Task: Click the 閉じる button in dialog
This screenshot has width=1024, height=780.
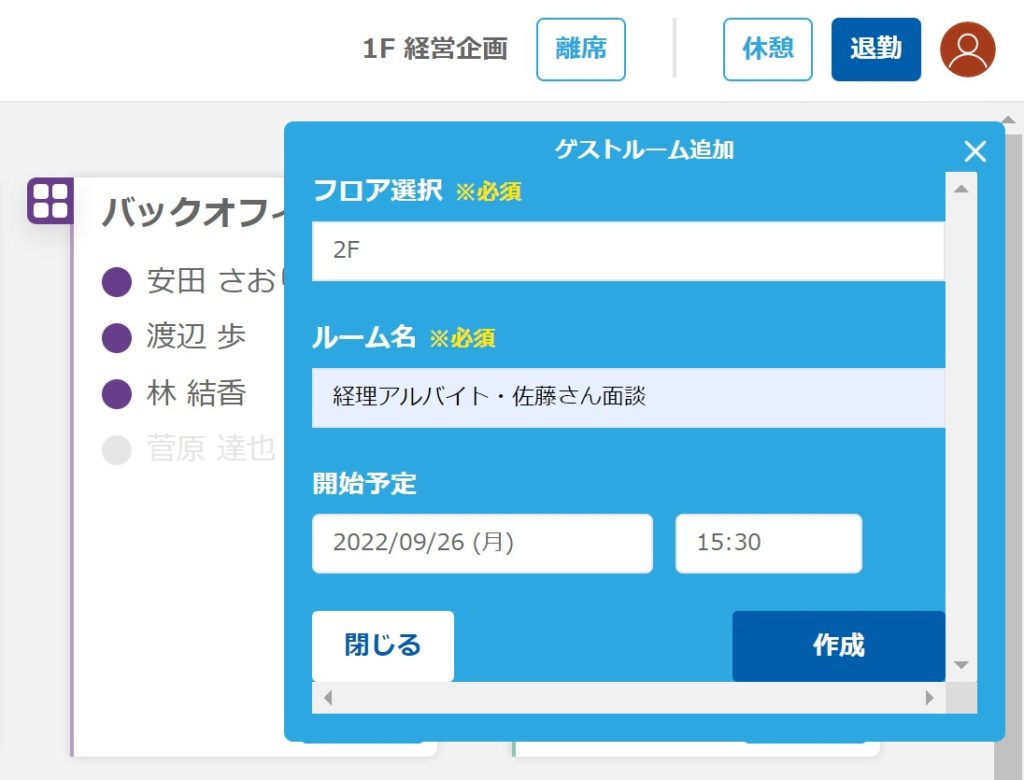Action: tap(383, 646)
